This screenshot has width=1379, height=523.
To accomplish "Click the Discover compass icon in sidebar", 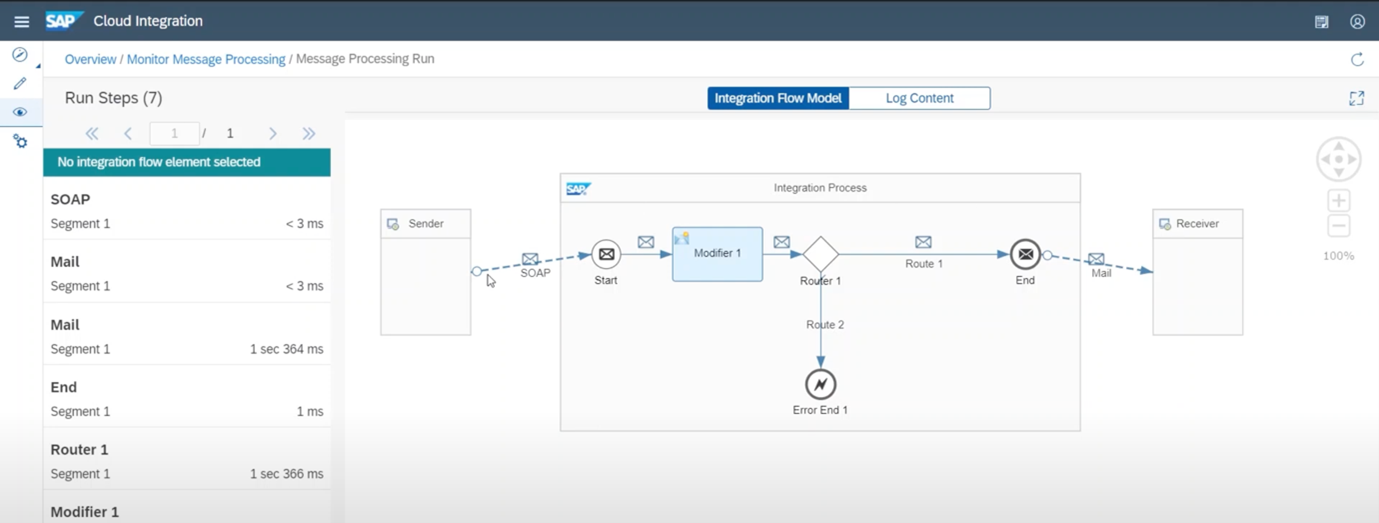I will [x=19, y=55].
